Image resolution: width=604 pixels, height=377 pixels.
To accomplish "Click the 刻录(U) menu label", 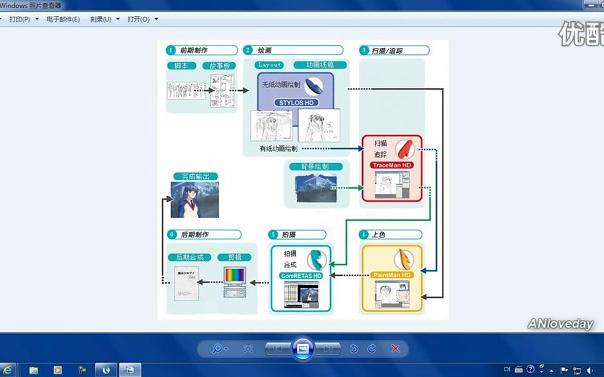I will point(101,19).
